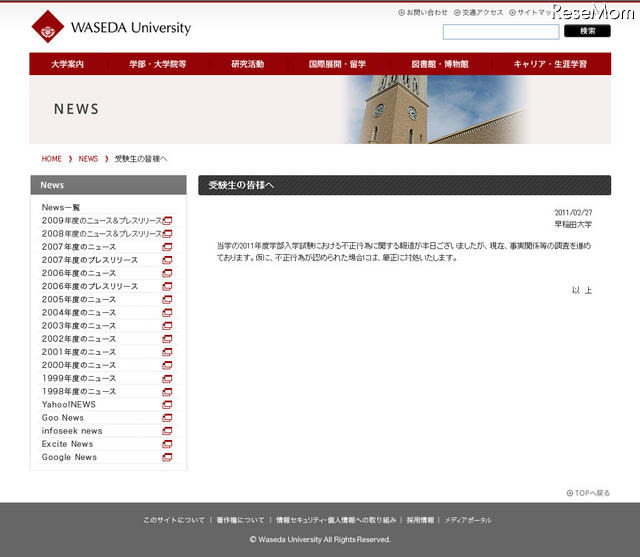
Task: Click the external-link icon beside 2005年度のニュース
Action: pyautogui.click(x=167, y=300)
